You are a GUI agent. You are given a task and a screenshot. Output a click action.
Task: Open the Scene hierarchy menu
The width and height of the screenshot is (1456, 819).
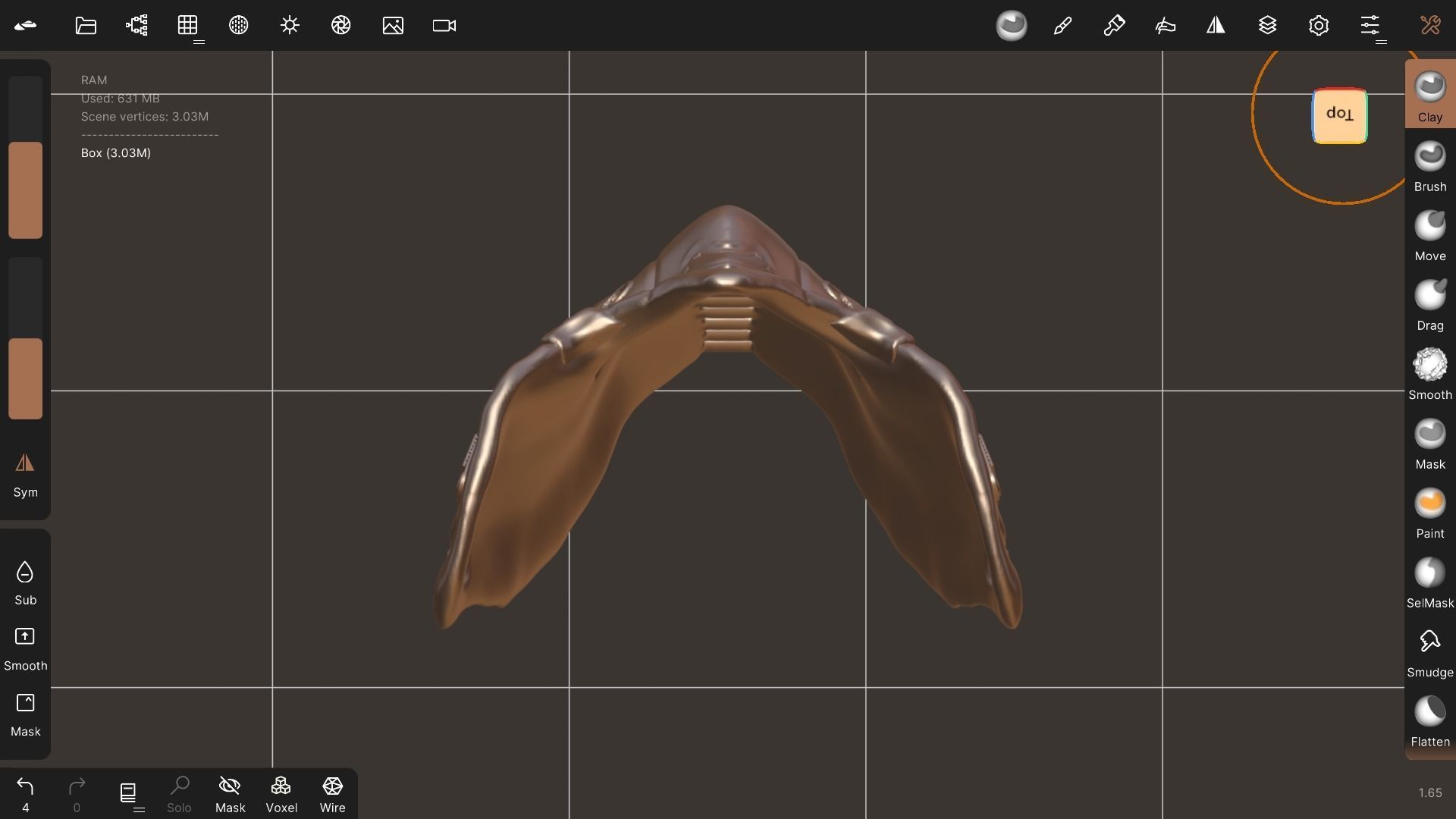pyautogui.click(x=136, y=26)
